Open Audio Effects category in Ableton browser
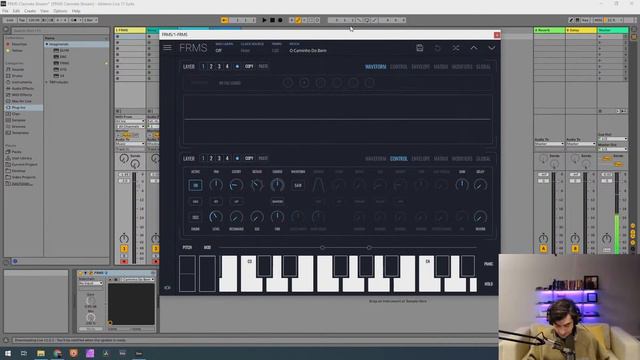 pos(22,88)
